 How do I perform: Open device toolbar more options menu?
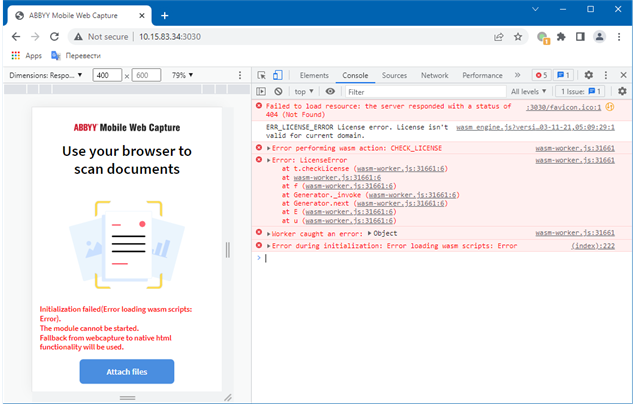coord(240,75)
